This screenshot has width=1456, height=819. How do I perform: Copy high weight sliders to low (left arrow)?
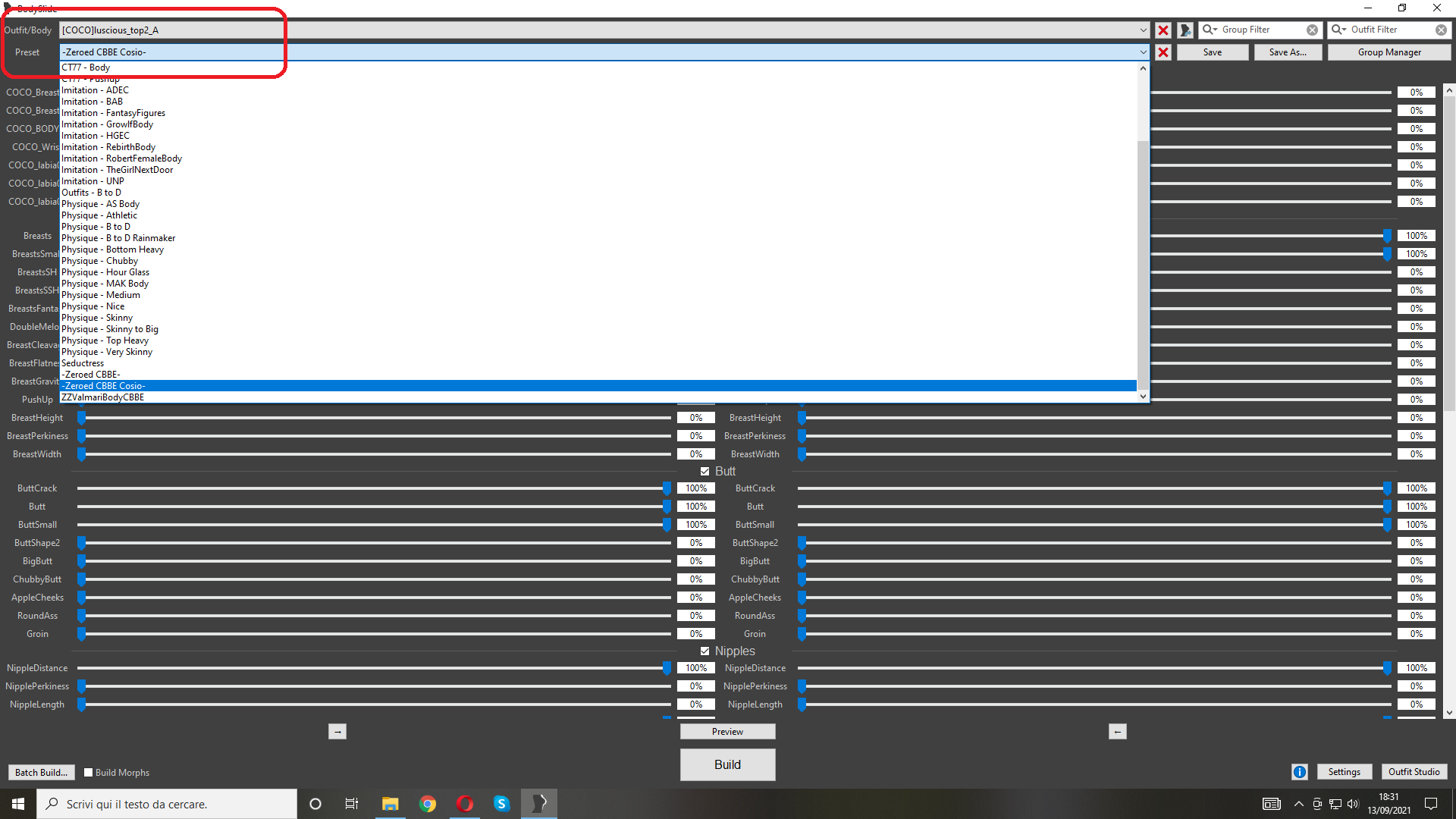coord(1117,732)
